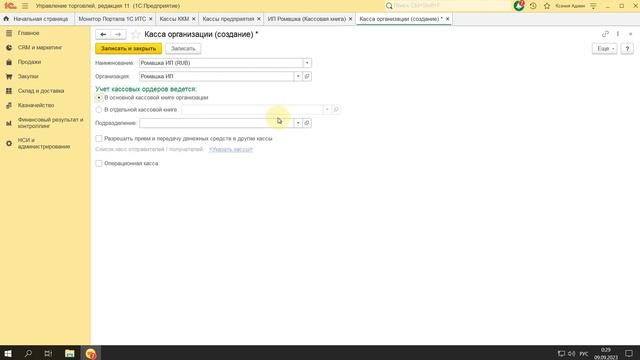Open Windows taskbar search
640x360 pixels.
(28, 353)
